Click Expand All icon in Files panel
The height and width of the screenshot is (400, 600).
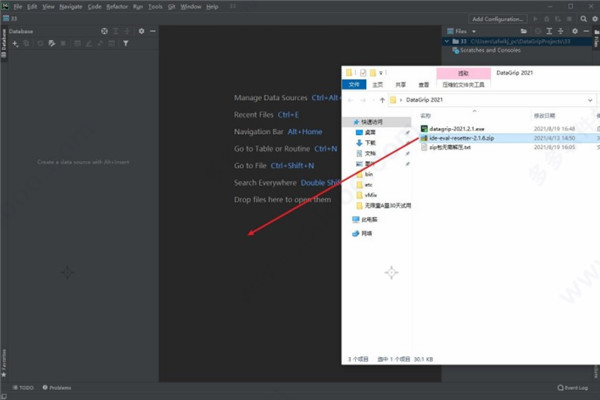(549, 31)
